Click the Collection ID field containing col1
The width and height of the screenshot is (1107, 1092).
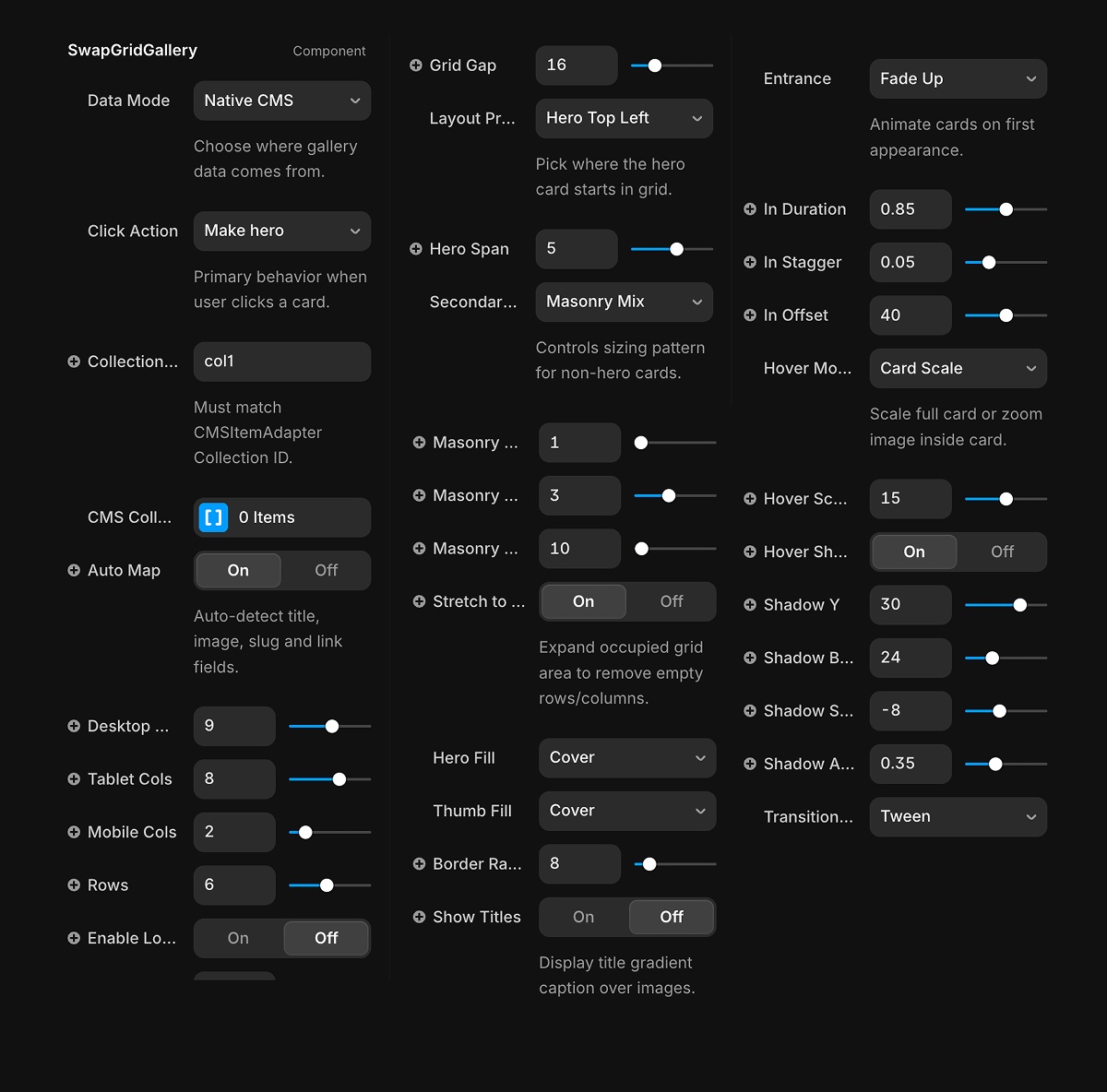tap(282, 362)
